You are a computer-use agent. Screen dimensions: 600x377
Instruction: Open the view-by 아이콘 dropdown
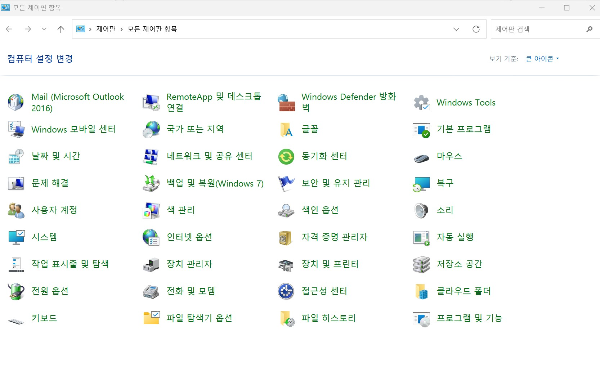pos(543,59)
